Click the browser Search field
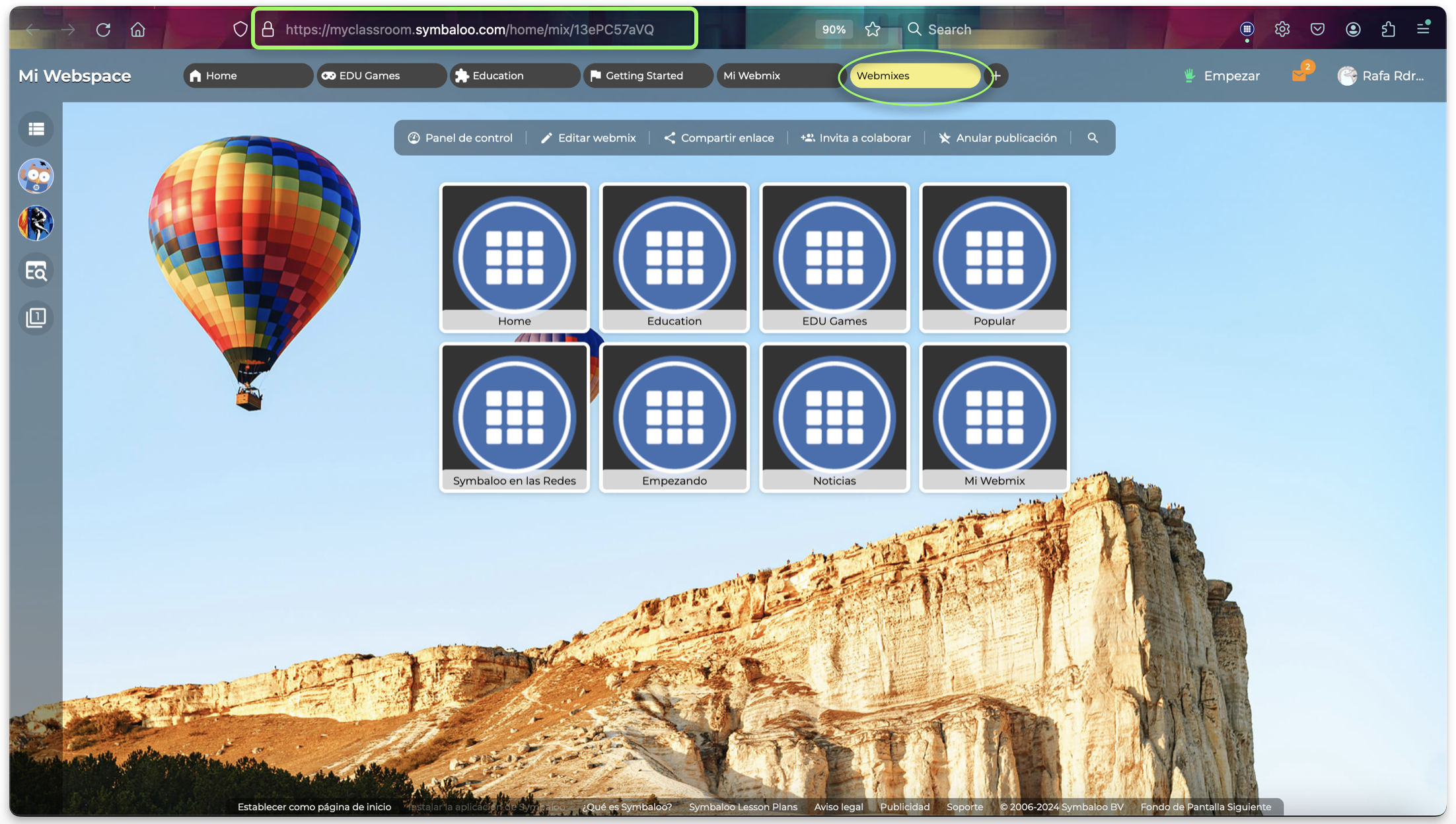1456x824 pixels. click(949, 29)
